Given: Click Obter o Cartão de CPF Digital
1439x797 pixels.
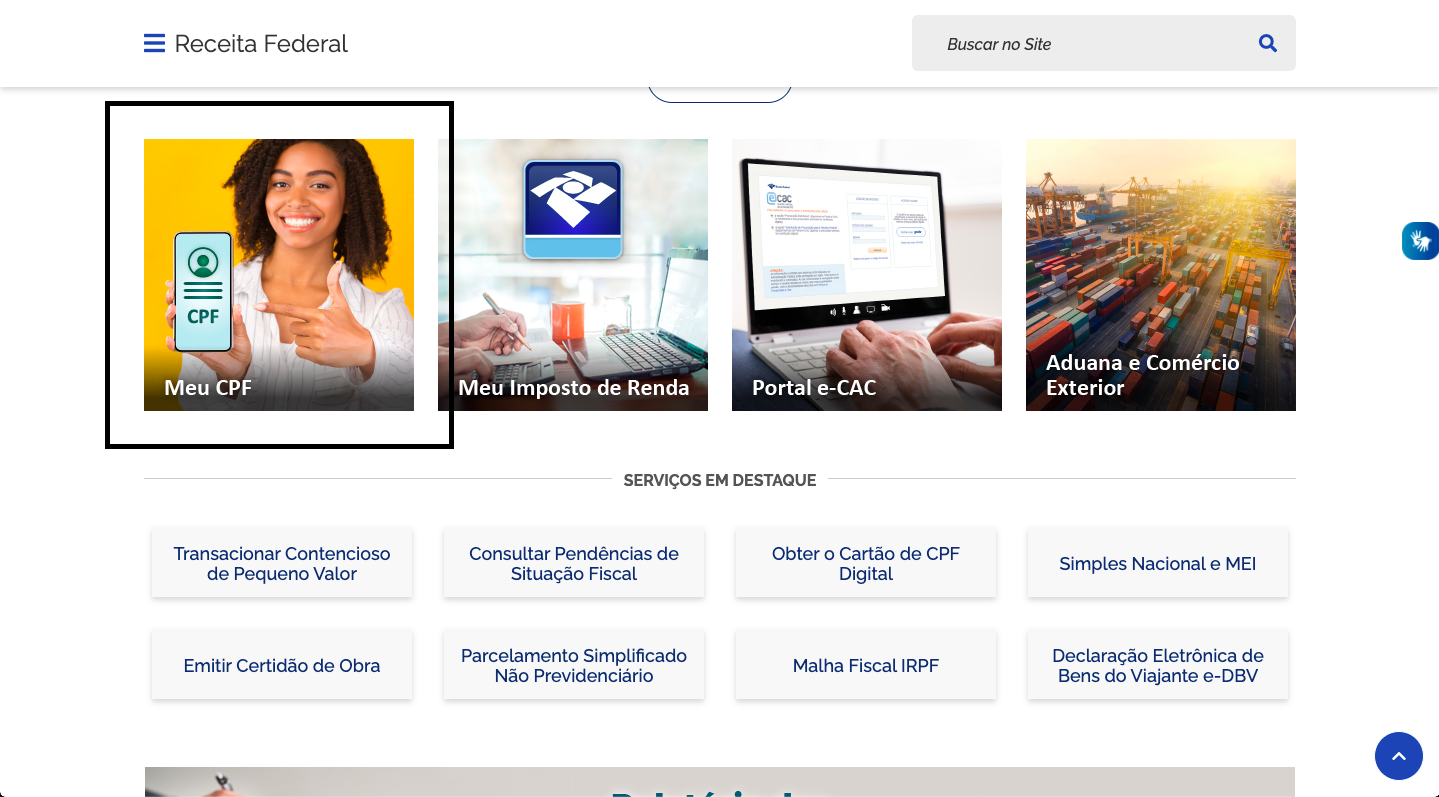Looking at the screenshot, I should click(865, 563).
